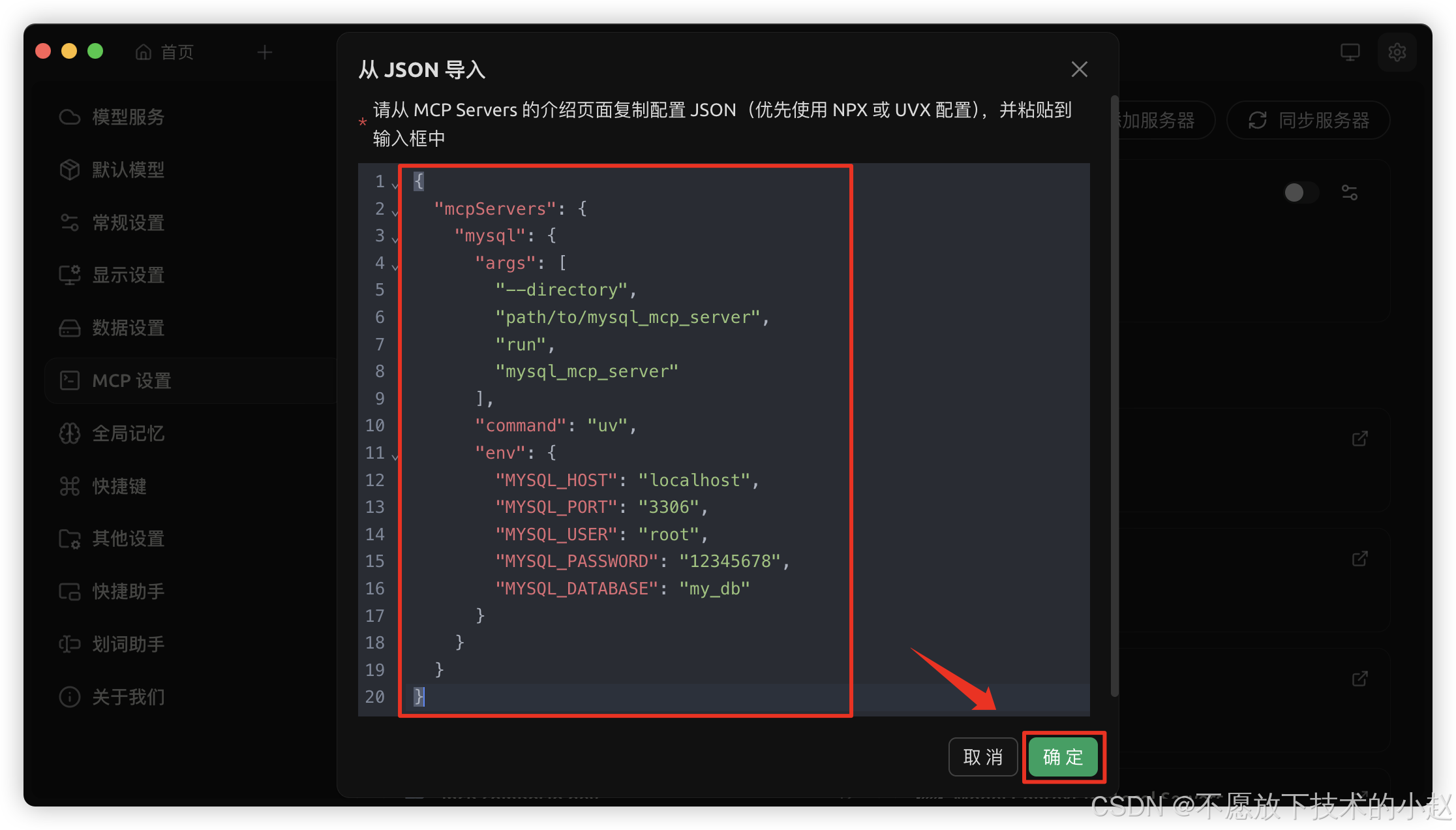Screen dimensions: 1456x830
Task: Collapse the args fold arrow line 4
Action: (x=395, y=266)
